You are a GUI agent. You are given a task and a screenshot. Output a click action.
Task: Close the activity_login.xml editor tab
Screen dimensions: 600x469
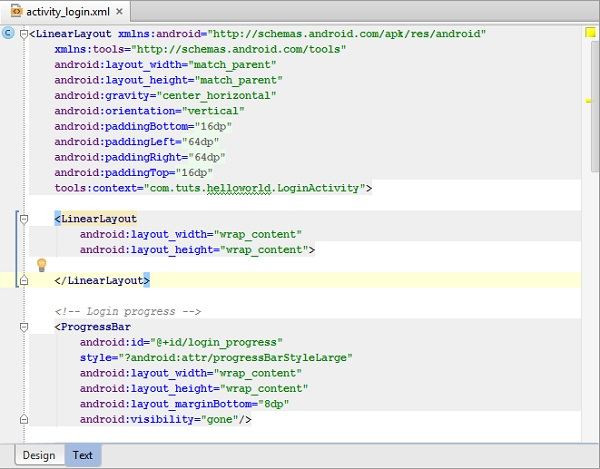click(119, 11)
